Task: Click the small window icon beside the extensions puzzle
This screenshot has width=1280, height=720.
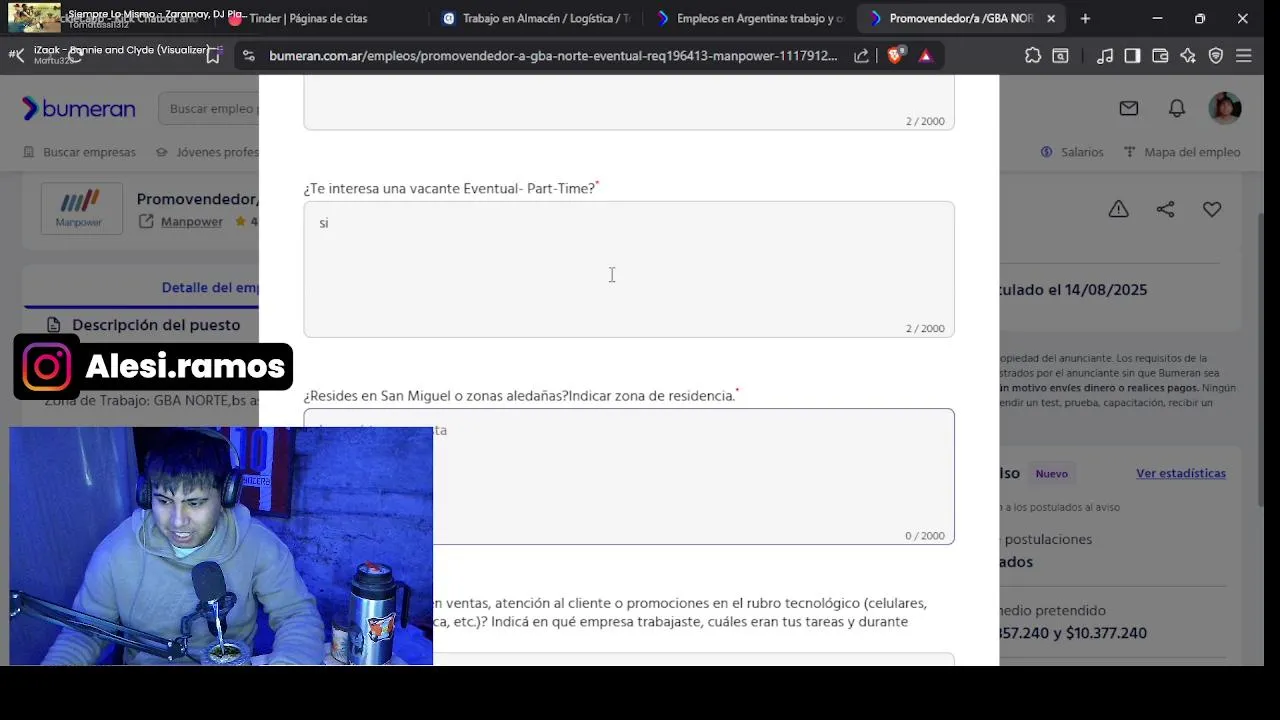Action: click(x=1060, y=56)
